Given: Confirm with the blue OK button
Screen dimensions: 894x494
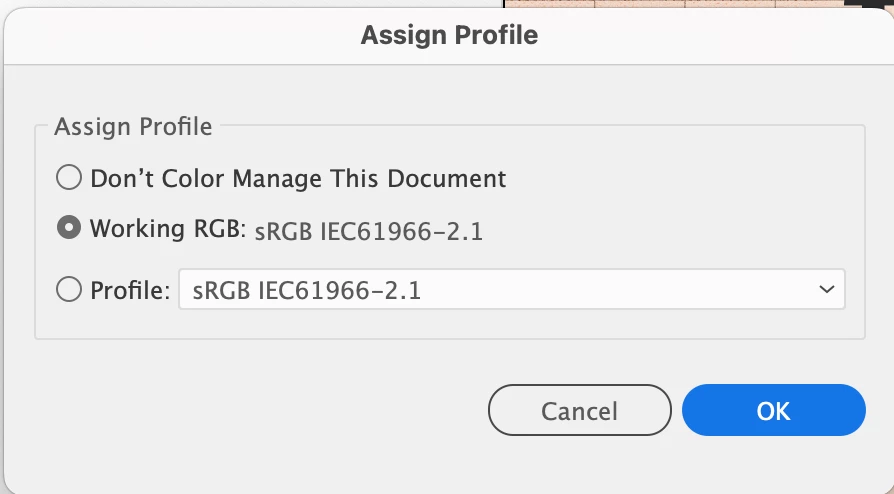Looking at the screenshot, I should [773, 410].
